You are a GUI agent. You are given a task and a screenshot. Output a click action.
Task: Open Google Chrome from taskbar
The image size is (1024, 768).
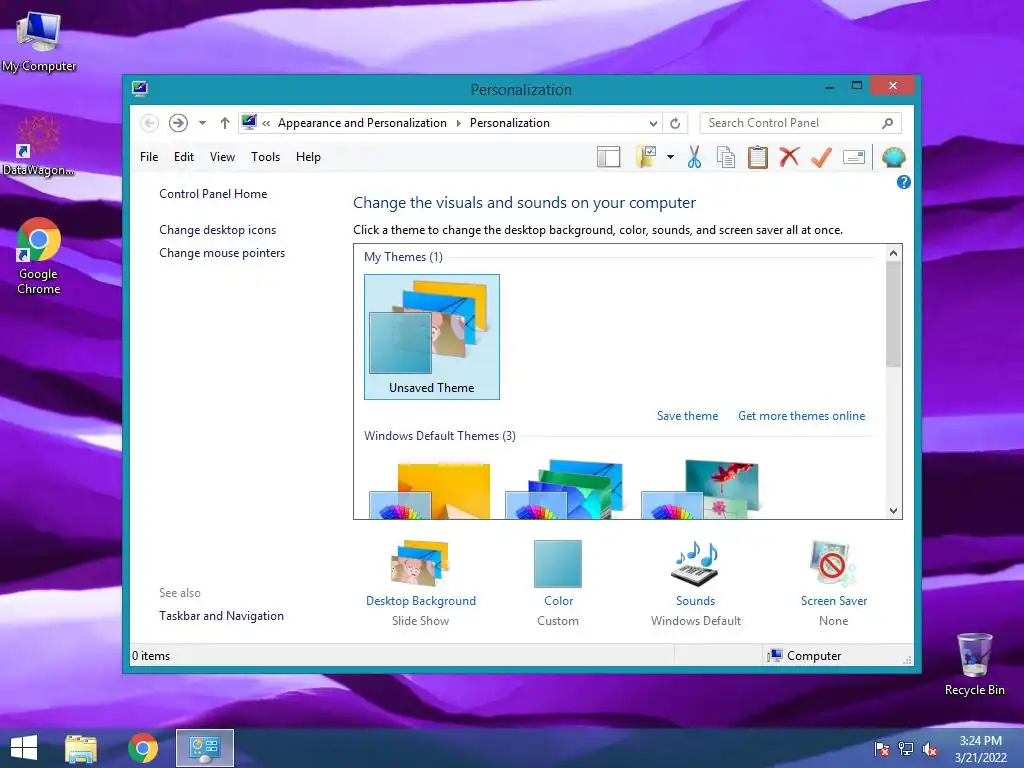point(143,748)
